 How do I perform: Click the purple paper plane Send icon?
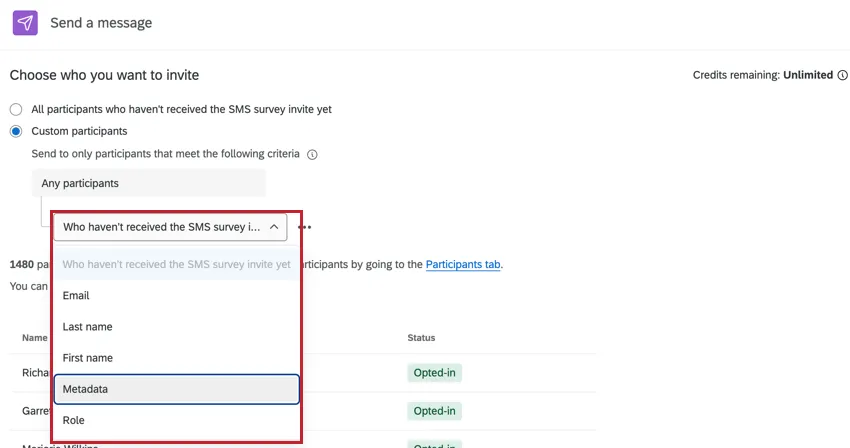[25, 23]
